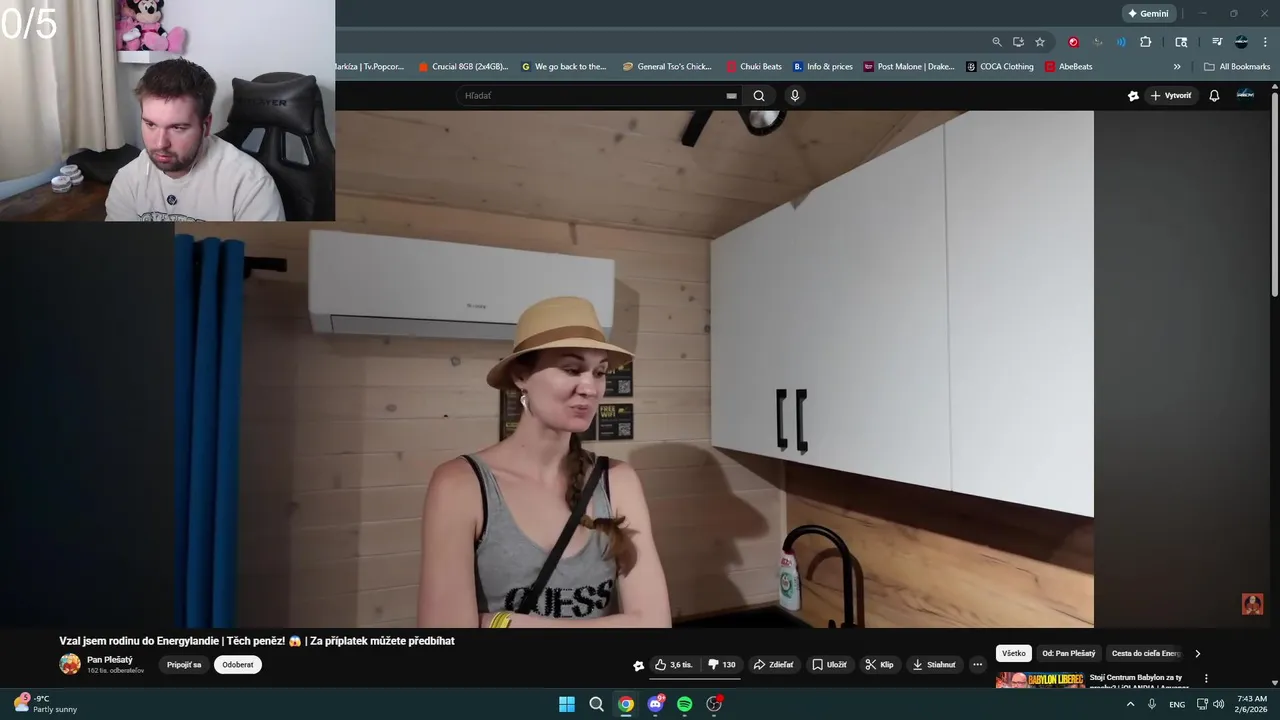Bookmark this page with the star icon
1280x720 pixels.
tap(1040, 42)
